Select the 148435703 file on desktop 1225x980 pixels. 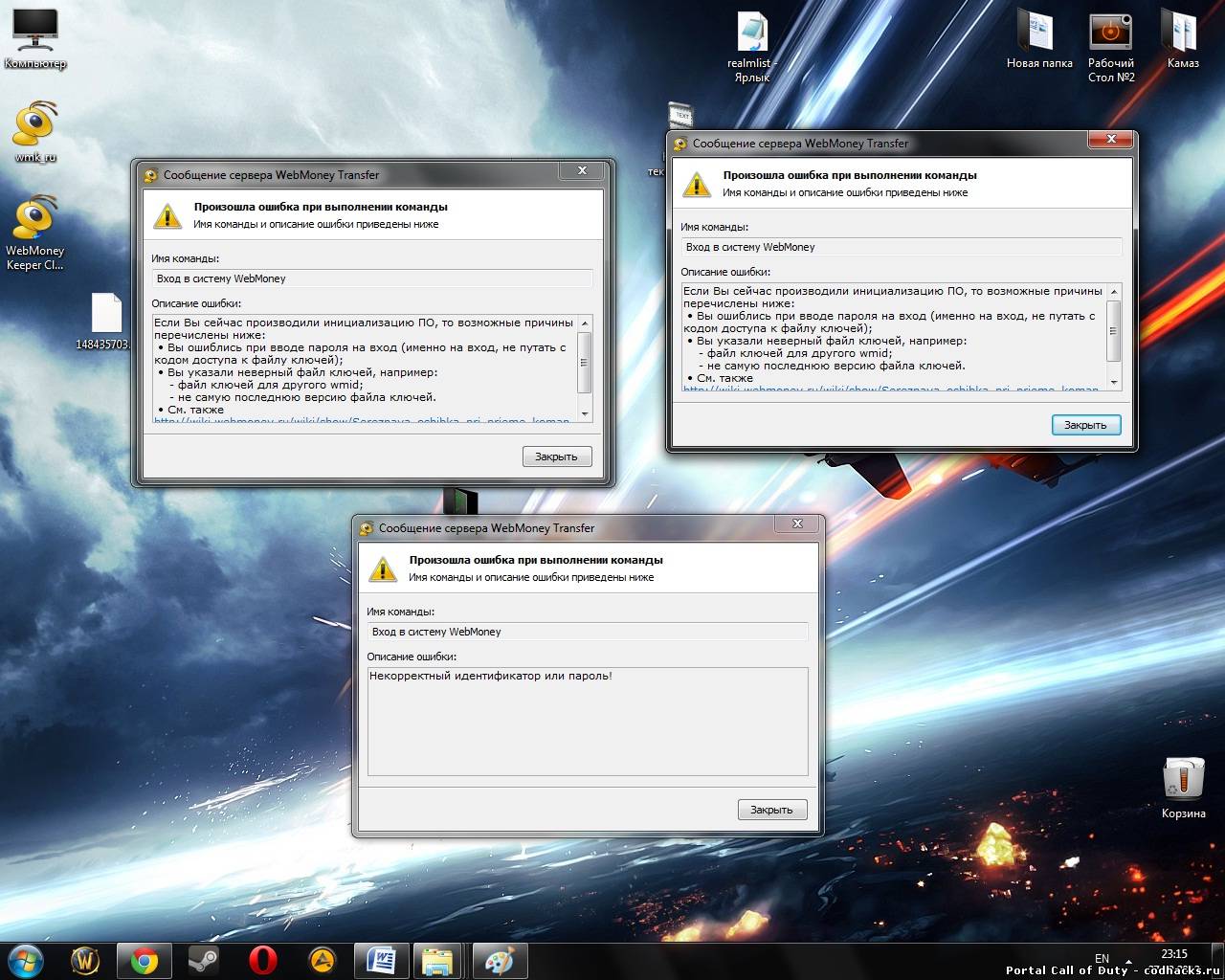(x=106, y=322)
